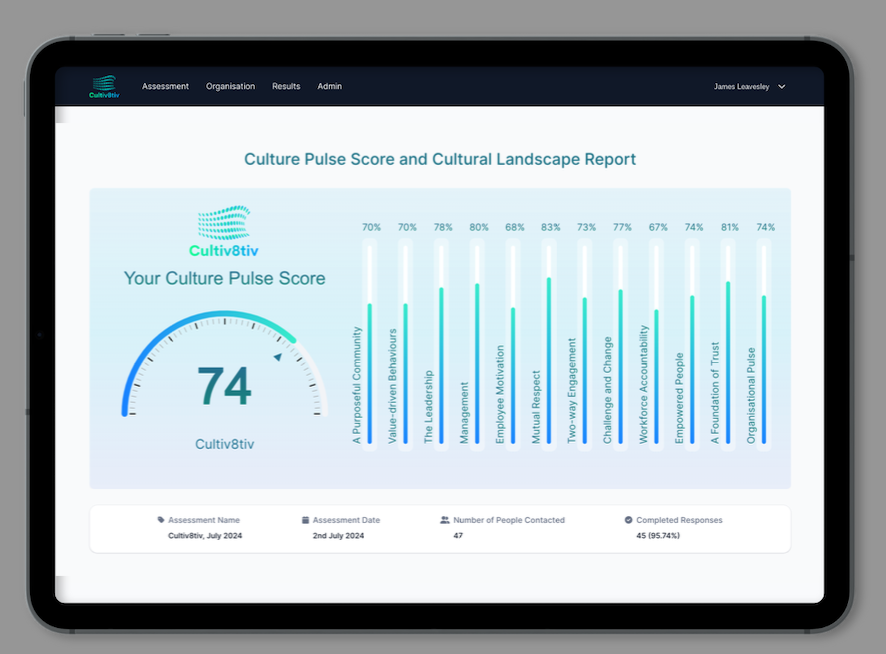This screenshot has height=654, width=886.
Task: Click the calendar icon beside Assessment Date
Action: 306,520
